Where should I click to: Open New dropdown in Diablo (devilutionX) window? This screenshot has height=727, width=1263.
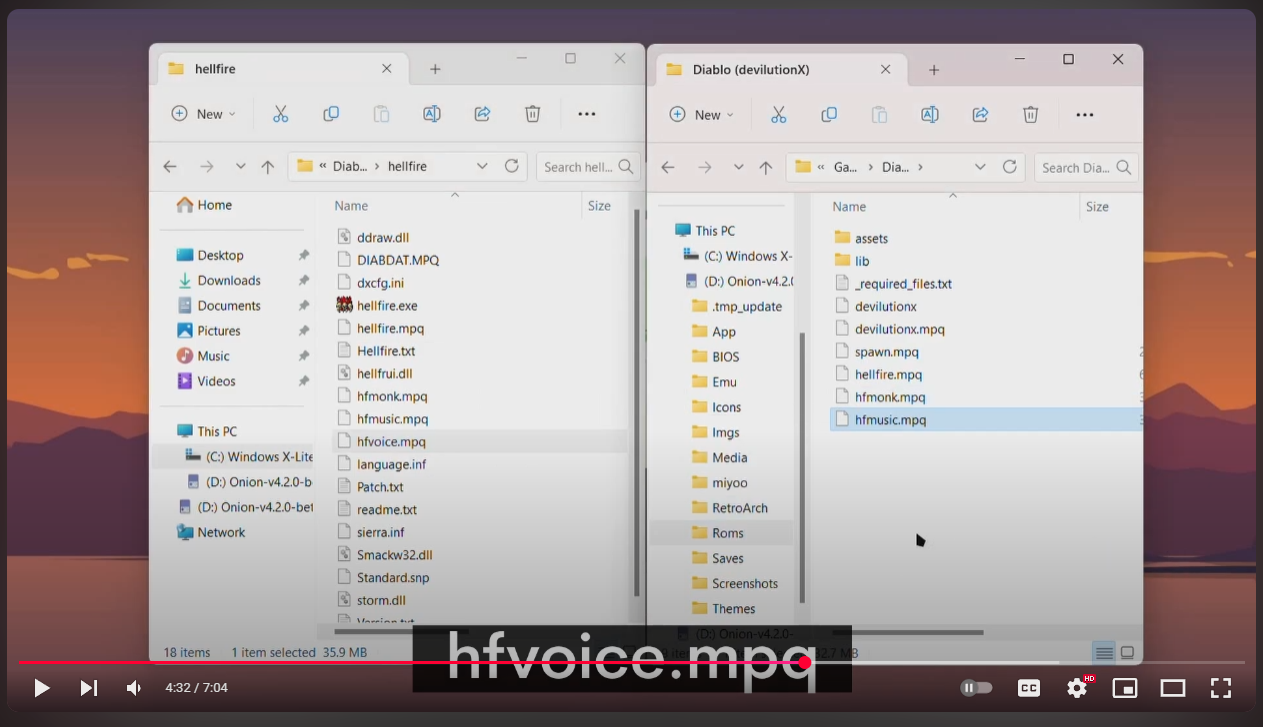(702, 115)
